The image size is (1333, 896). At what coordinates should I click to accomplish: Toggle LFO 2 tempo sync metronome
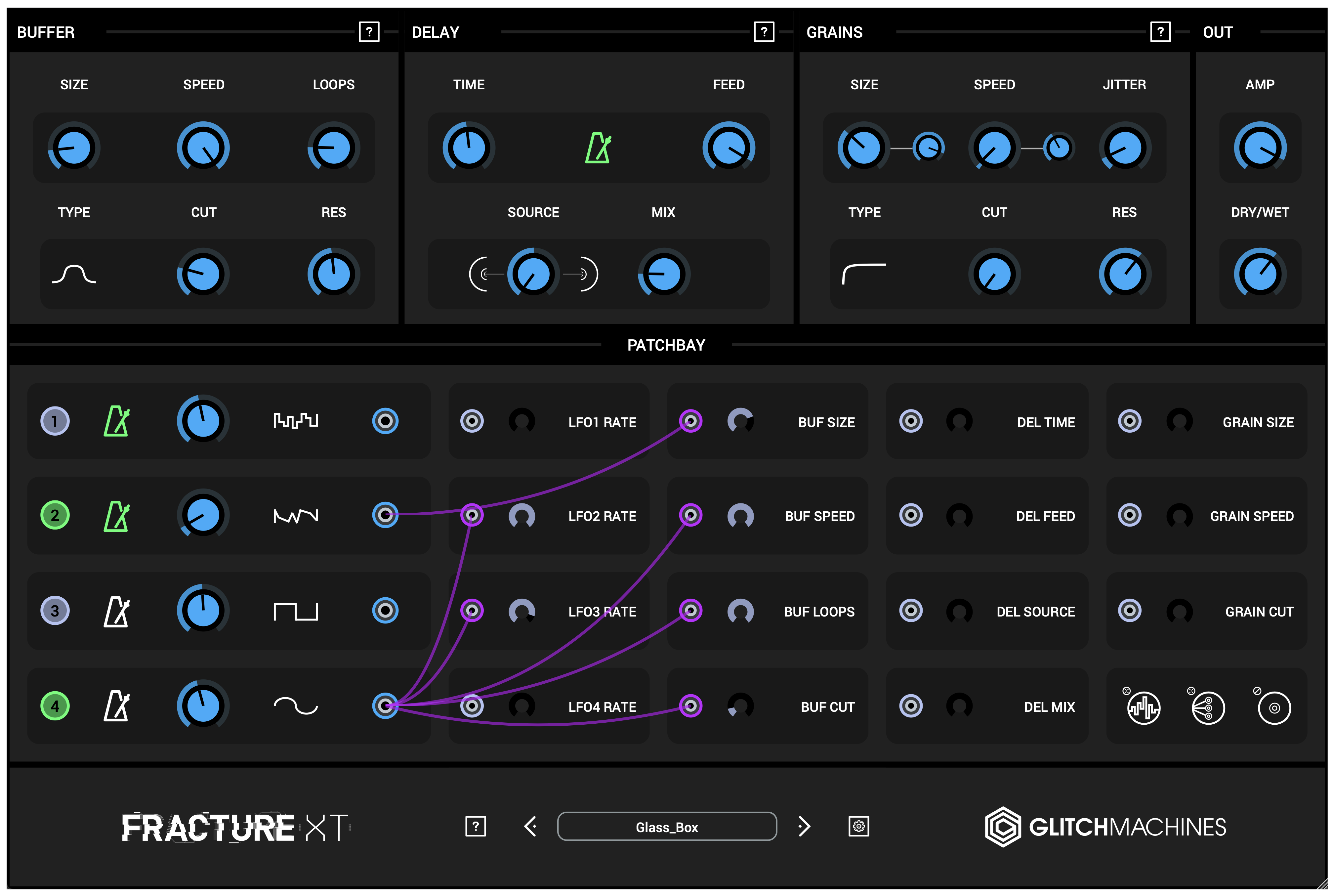coord(116,516)
